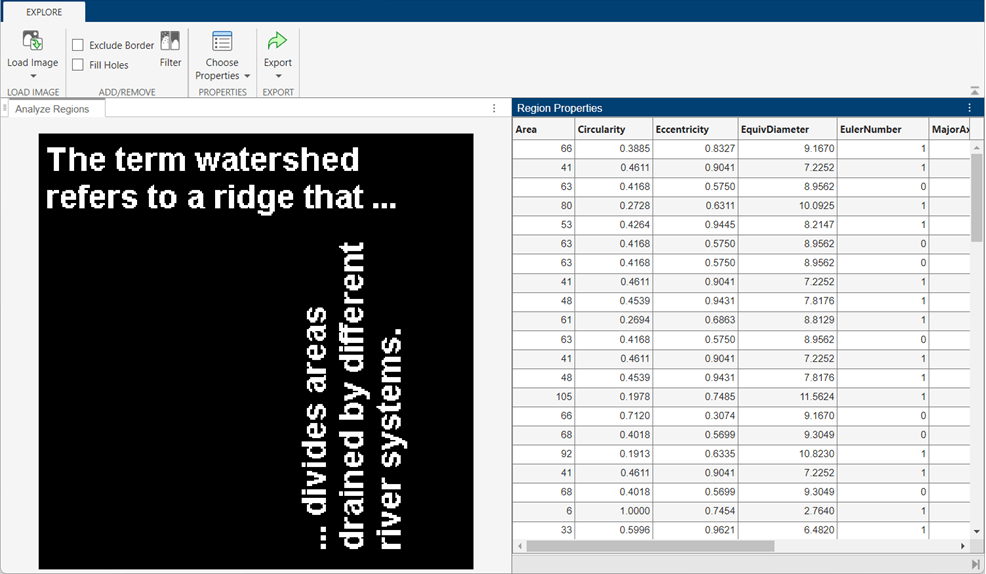986x574 pixels.
Task: Expand the Export dropdown arrow
Action: pos(278,76)
